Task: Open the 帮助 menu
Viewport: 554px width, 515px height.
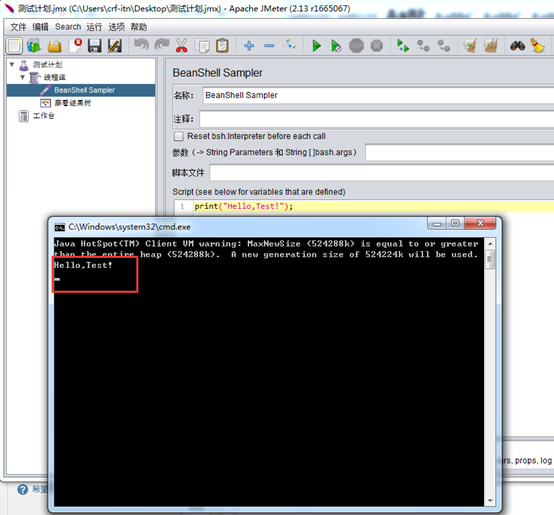Action: [138, 27]
